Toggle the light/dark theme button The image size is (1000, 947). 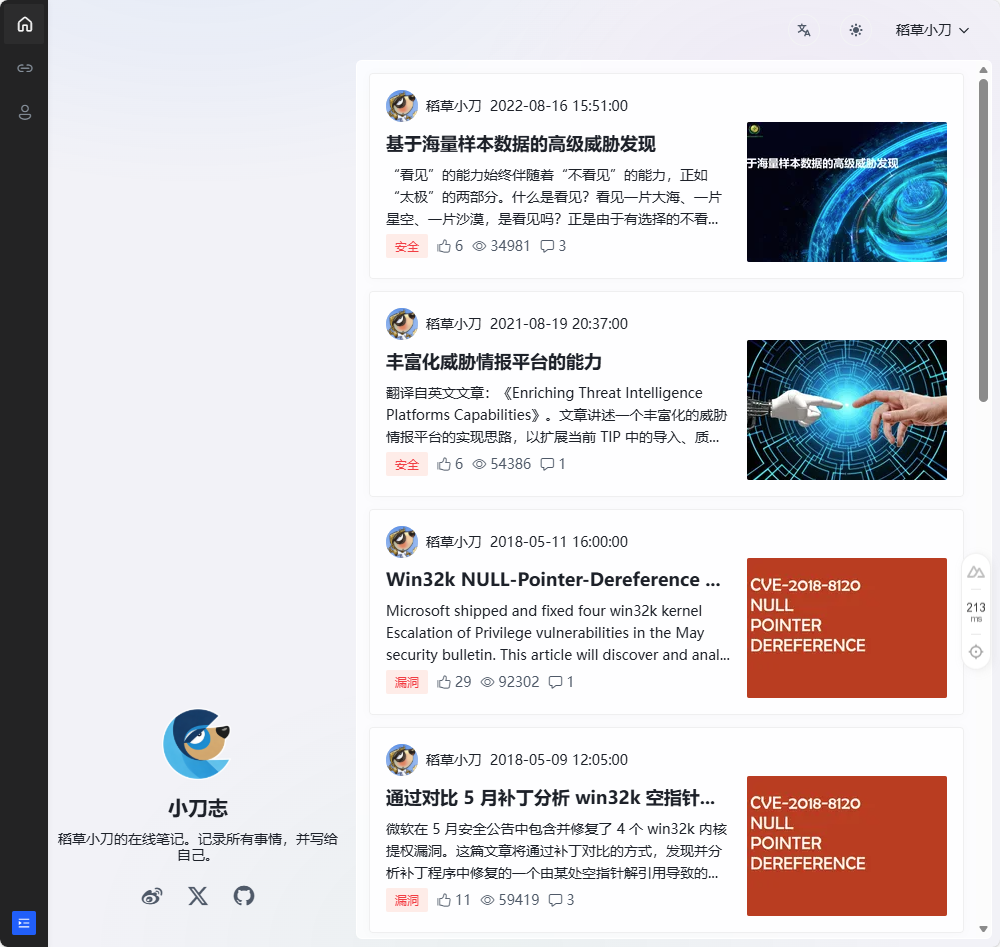pyautogui.click(x=856, y=30)
